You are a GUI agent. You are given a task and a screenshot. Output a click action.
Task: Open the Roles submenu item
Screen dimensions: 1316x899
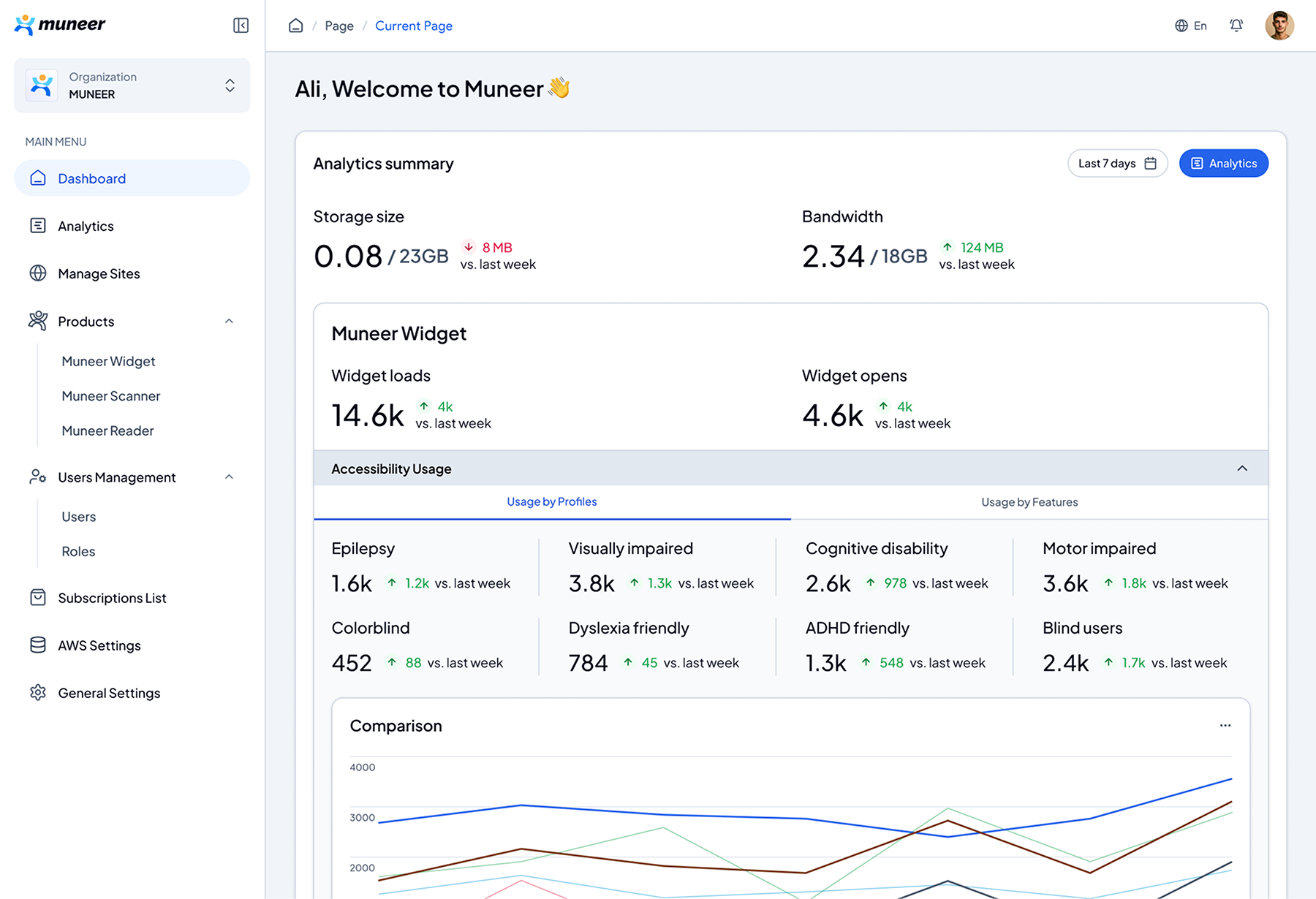pyautogui.click(x=78, y=552)
